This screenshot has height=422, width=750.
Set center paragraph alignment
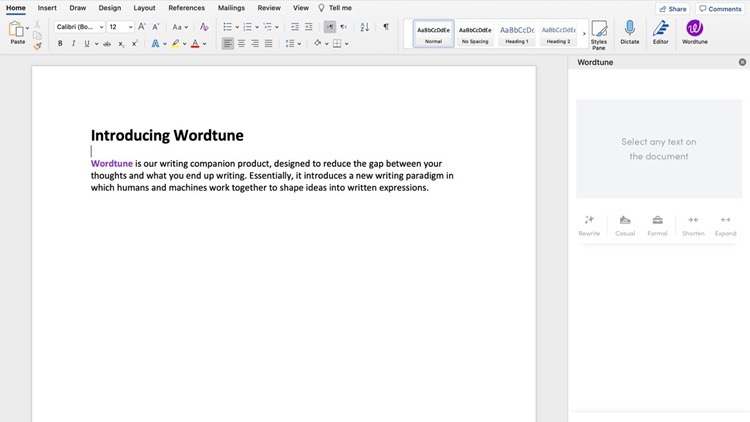242,44
